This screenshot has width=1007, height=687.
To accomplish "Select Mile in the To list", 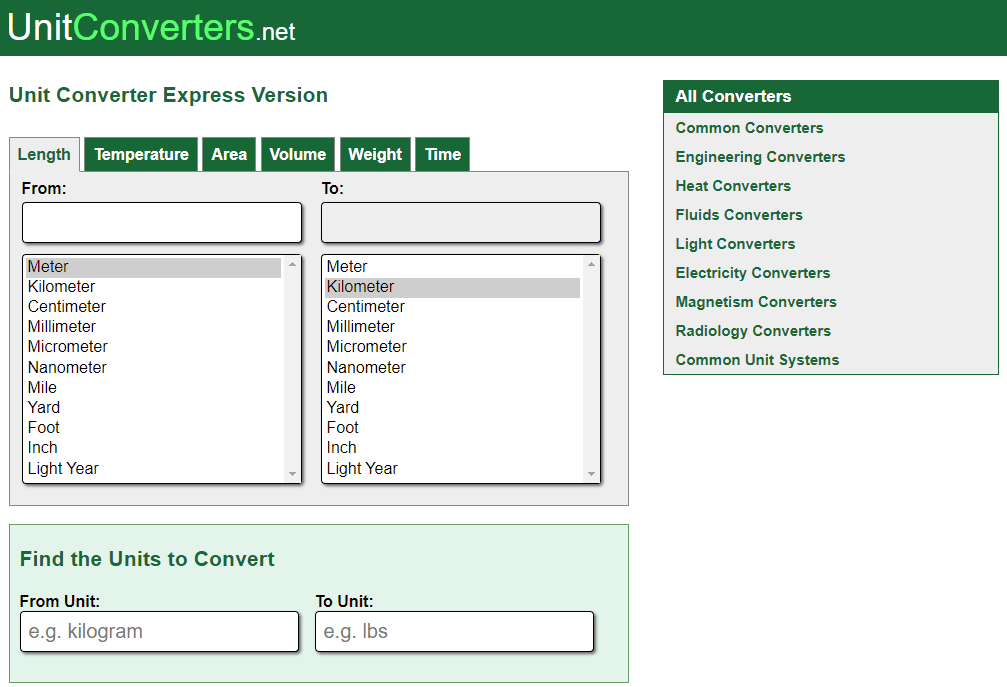I will click(x=453, y=387).
